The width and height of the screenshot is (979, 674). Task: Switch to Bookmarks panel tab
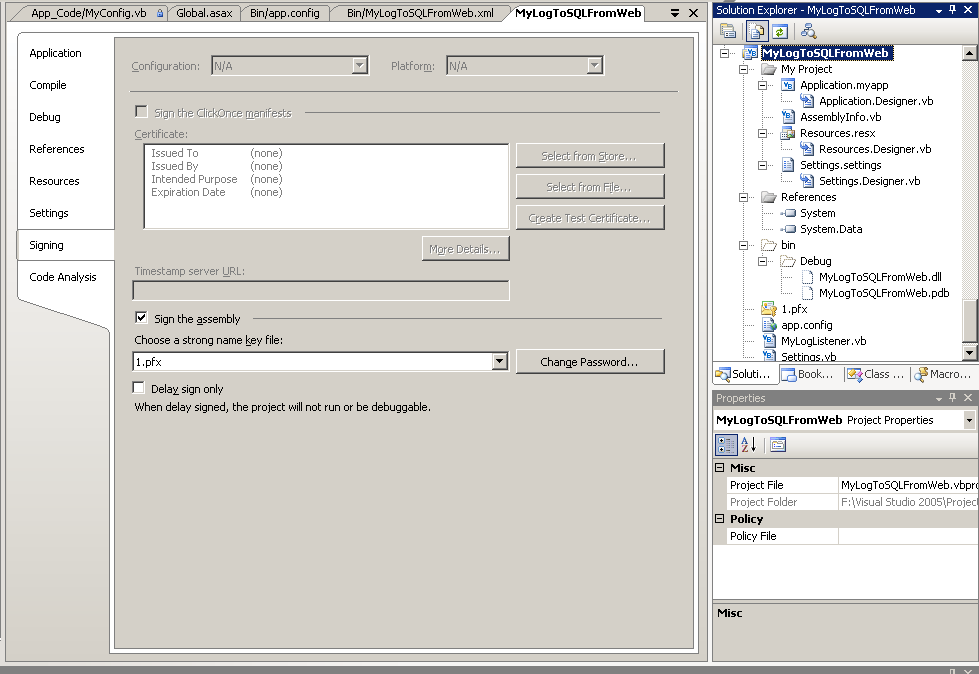click(808, 374)
